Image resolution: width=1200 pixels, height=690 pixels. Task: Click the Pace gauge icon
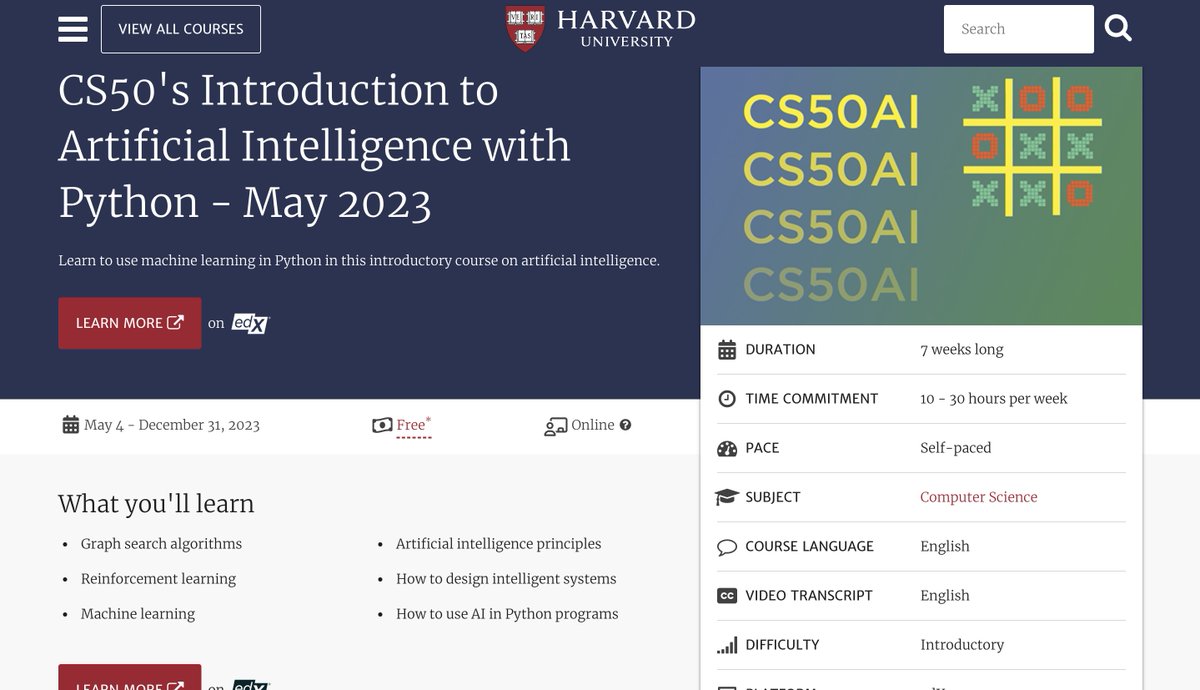[727, 448]
